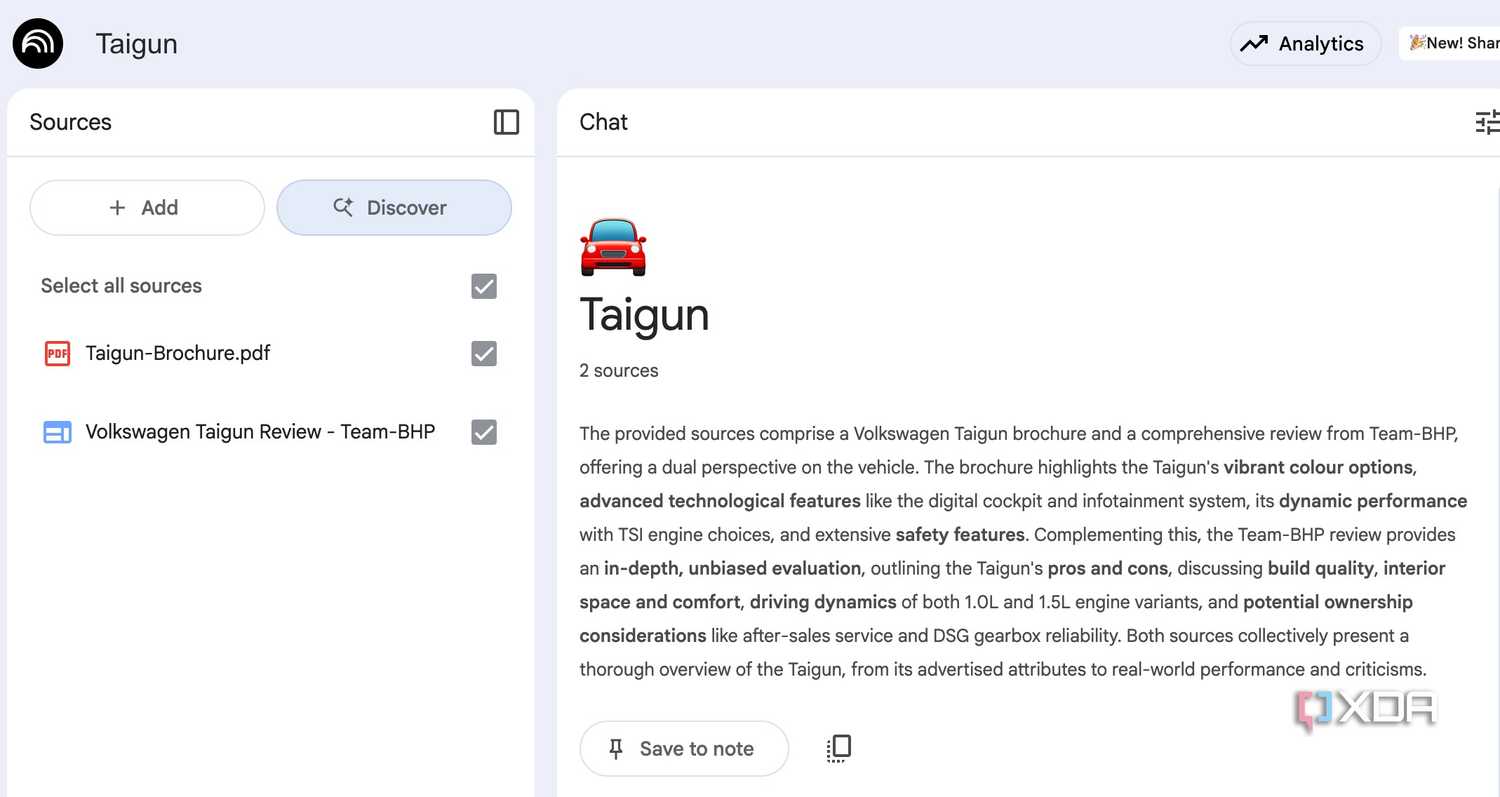
Task: Open the Taigun-Brochure.pdf source
Action: pyautogui.click(x=178, y=353)
